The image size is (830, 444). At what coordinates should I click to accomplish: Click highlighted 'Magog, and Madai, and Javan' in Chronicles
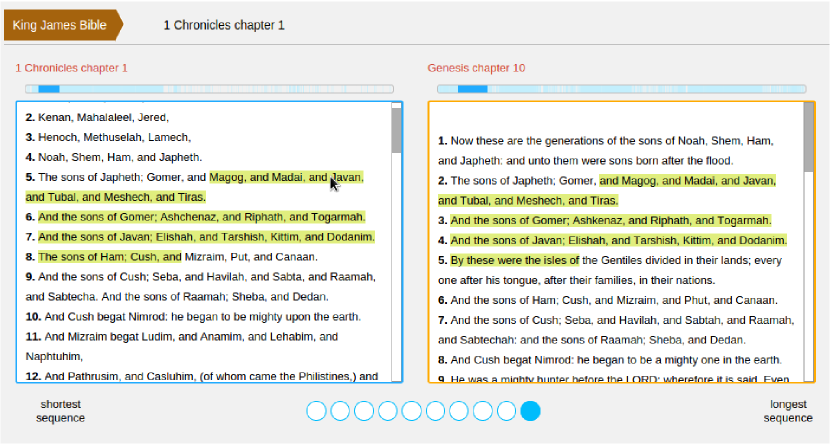click(x=286, y=177)
